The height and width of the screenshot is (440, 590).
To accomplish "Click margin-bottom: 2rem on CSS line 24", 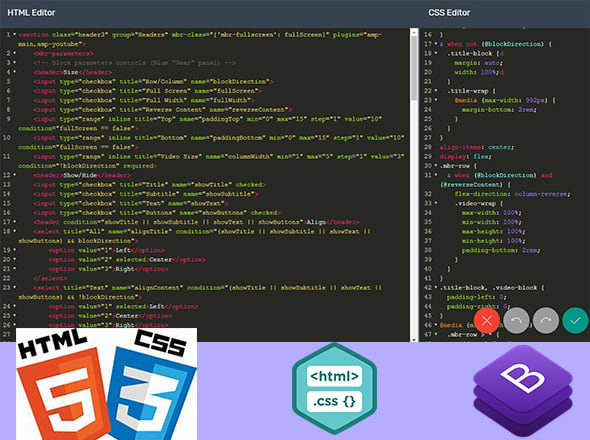I will click(x=499, y=110).
